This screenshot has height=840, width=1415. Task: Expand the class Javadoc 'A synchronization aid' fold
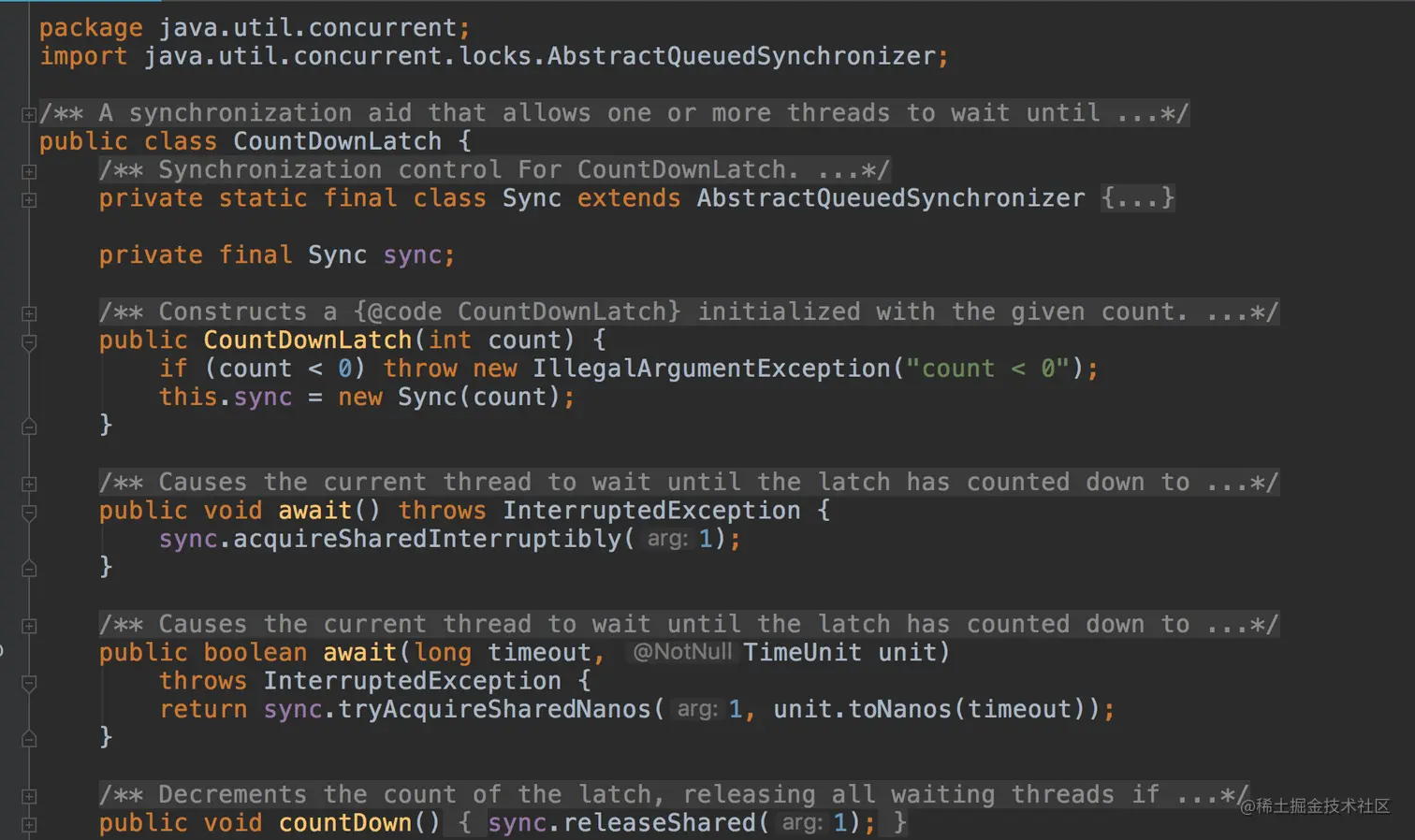[29, 114]
